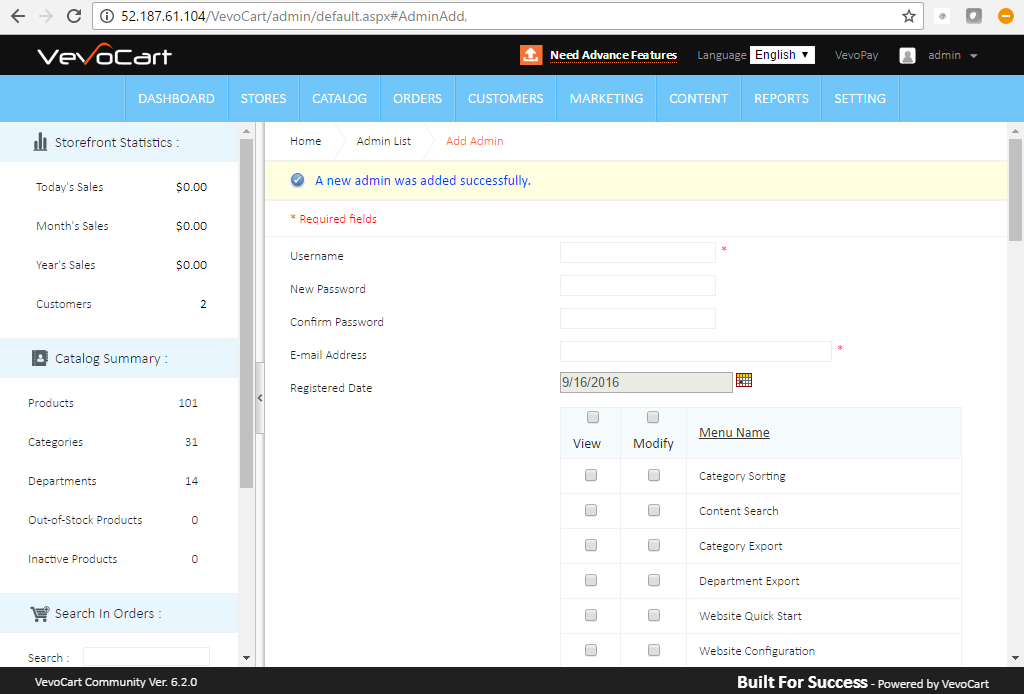Click the browser back arrow
This screenshot has width=1024, height=694.
tap(18, 16)
